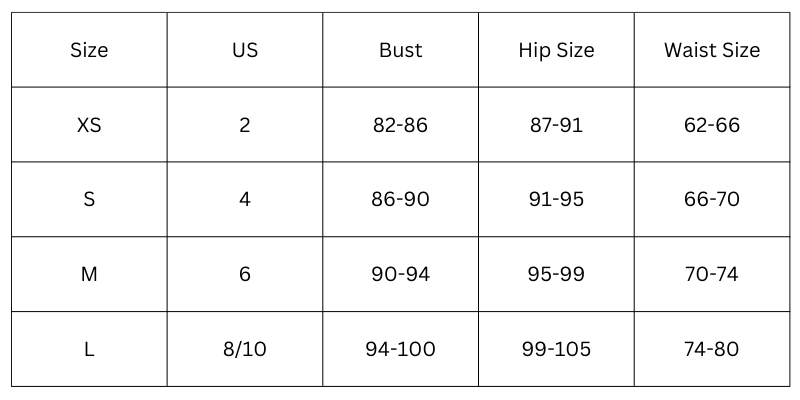This screenshot has height=400, width=800.
Task: Click the waist value 66-70
Action: click(712, 199)
